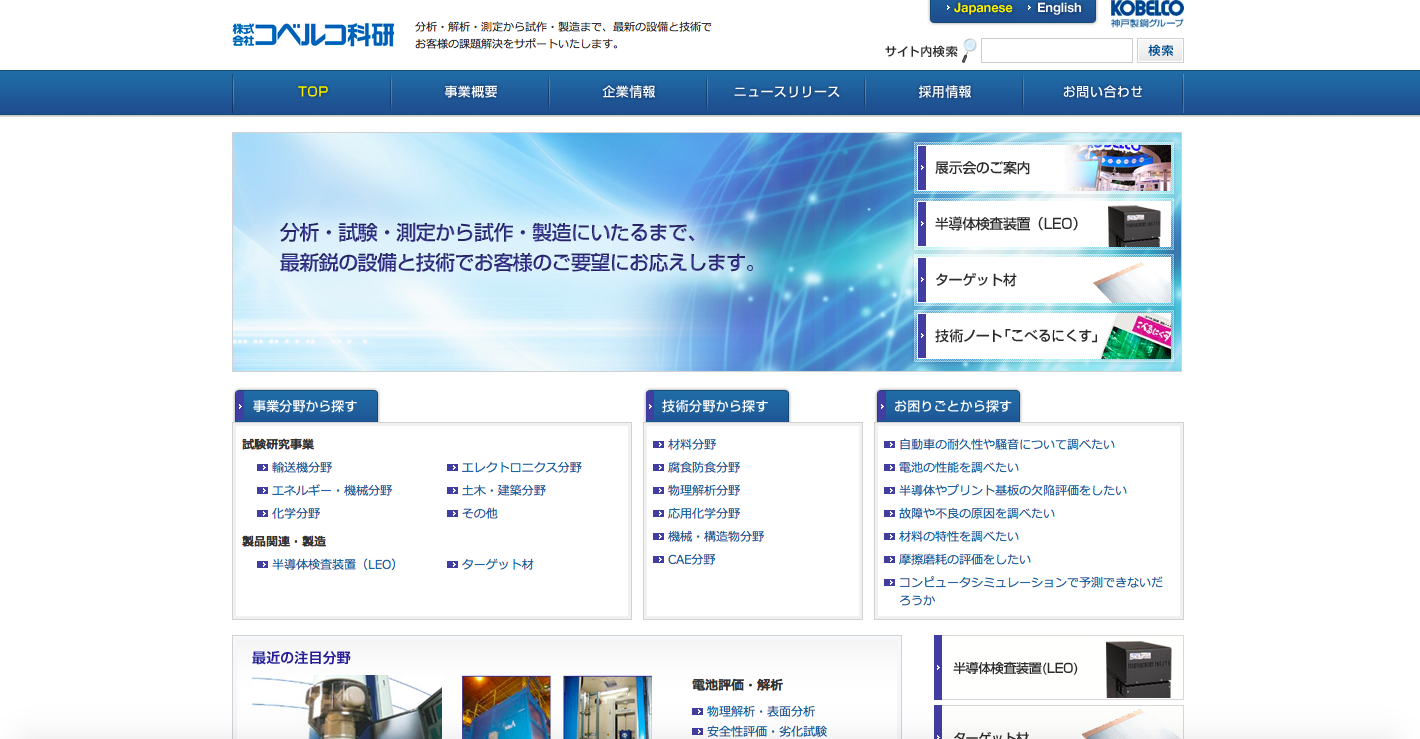
Task: Select the お困りごとから探す tab header
Action: click(x=948, y=406)
